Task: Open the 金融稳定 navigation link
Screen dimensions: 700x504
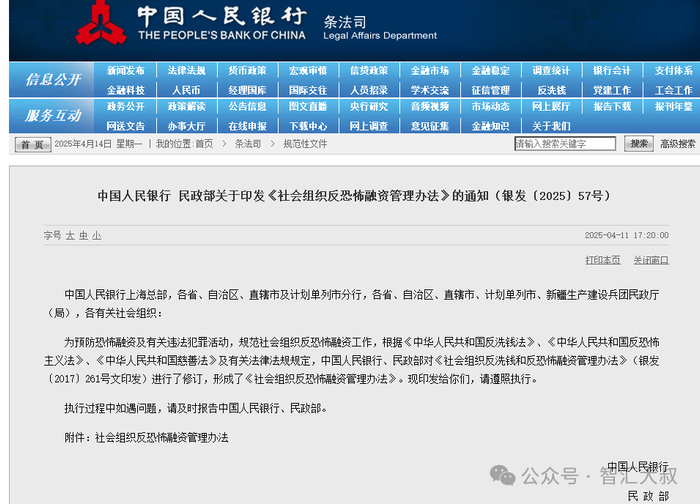Action: pos(491,71)
